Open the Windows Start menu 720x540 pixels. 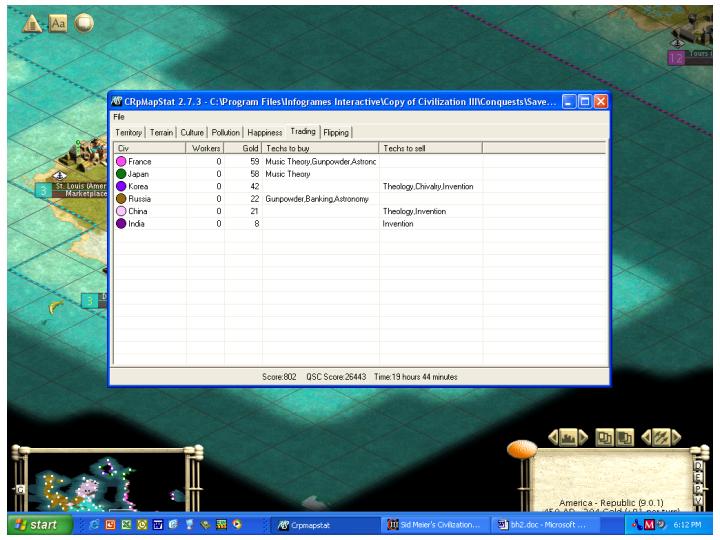click(x=40, y=524)
